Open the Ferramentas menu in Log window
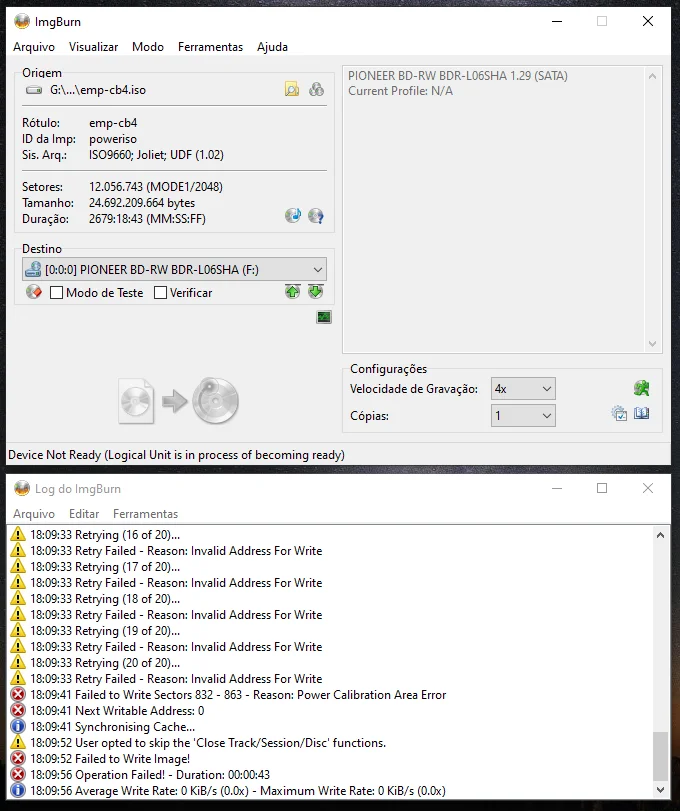680x811 pixels. click(x=145, y=514)
